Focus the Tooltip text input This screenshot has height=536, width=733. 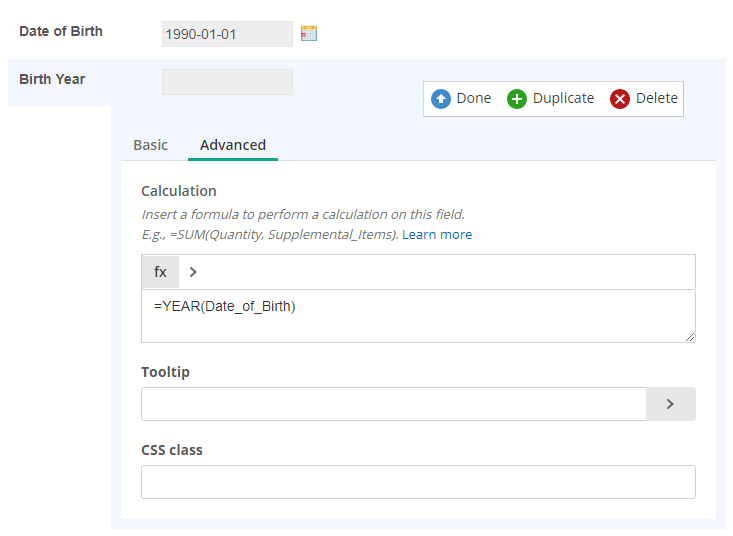394,404
